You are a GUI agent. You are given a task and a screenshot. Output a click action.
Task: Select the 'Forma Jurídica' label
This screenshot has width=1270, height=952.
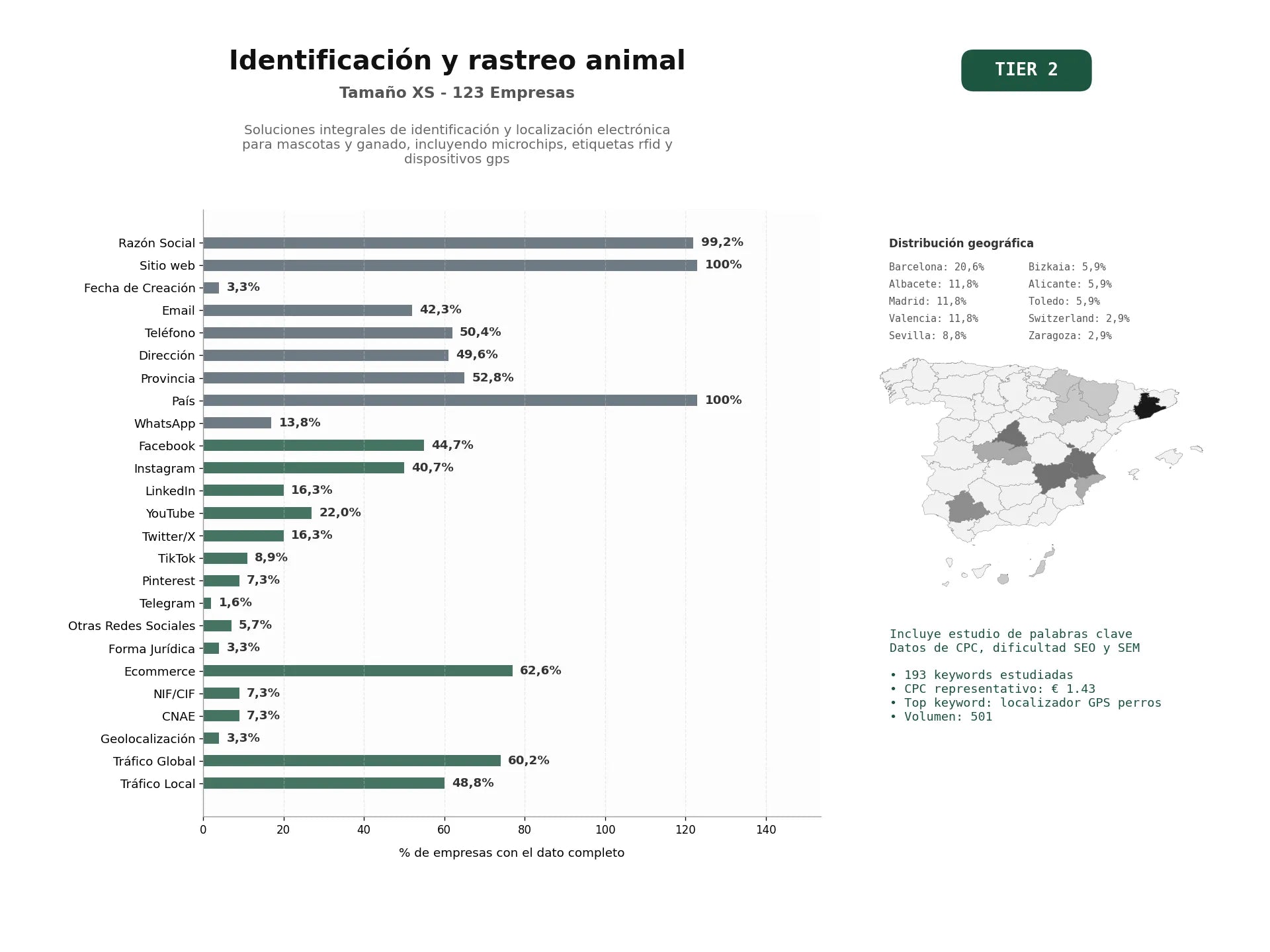tap(151, 649)
